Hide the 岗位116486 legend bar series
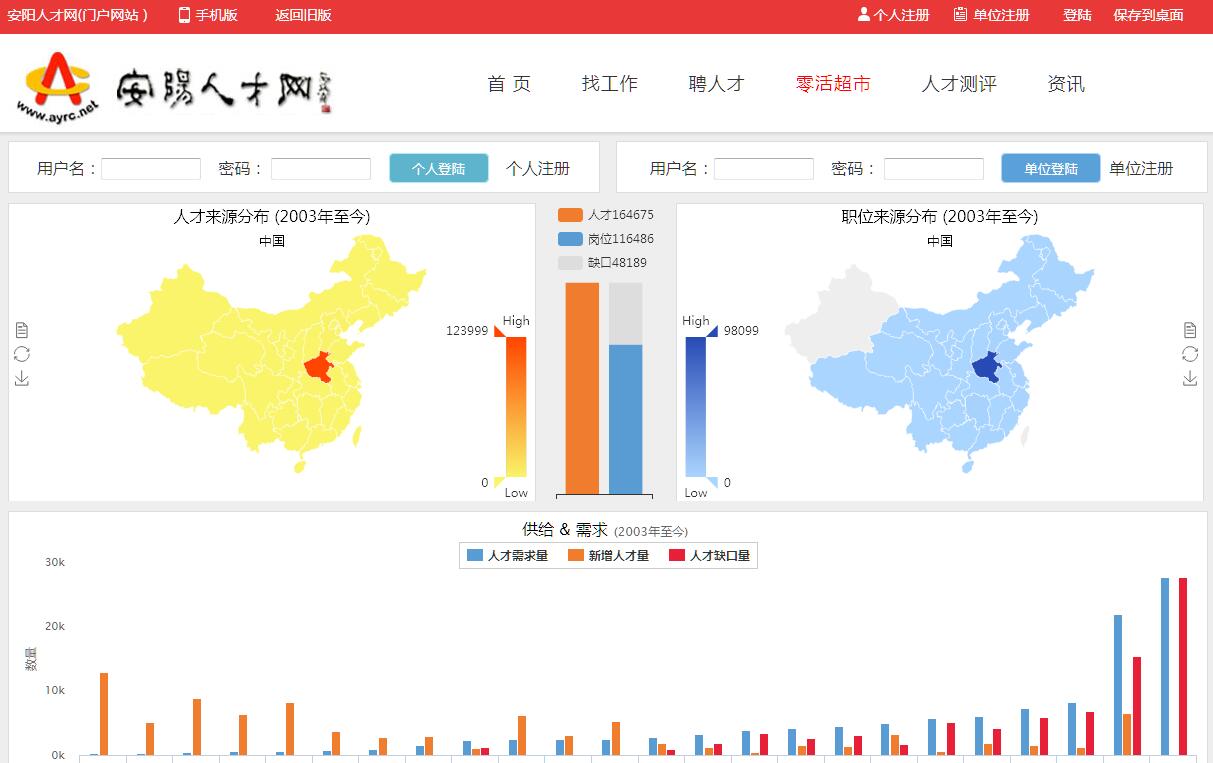Viewport: 1213px width, 763px height. 606,239
